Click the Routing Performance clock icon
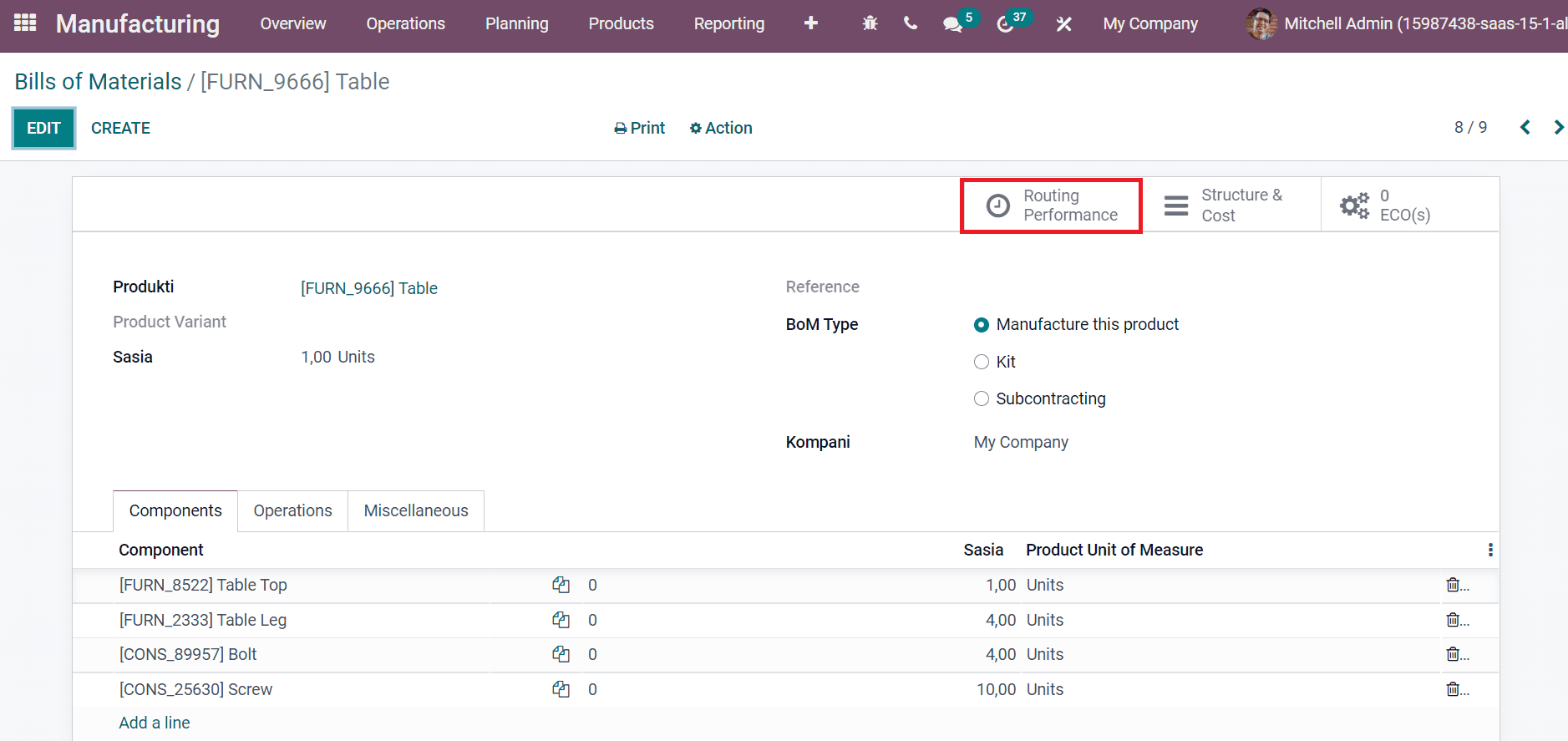1568x741 pixels. [998, 206]
